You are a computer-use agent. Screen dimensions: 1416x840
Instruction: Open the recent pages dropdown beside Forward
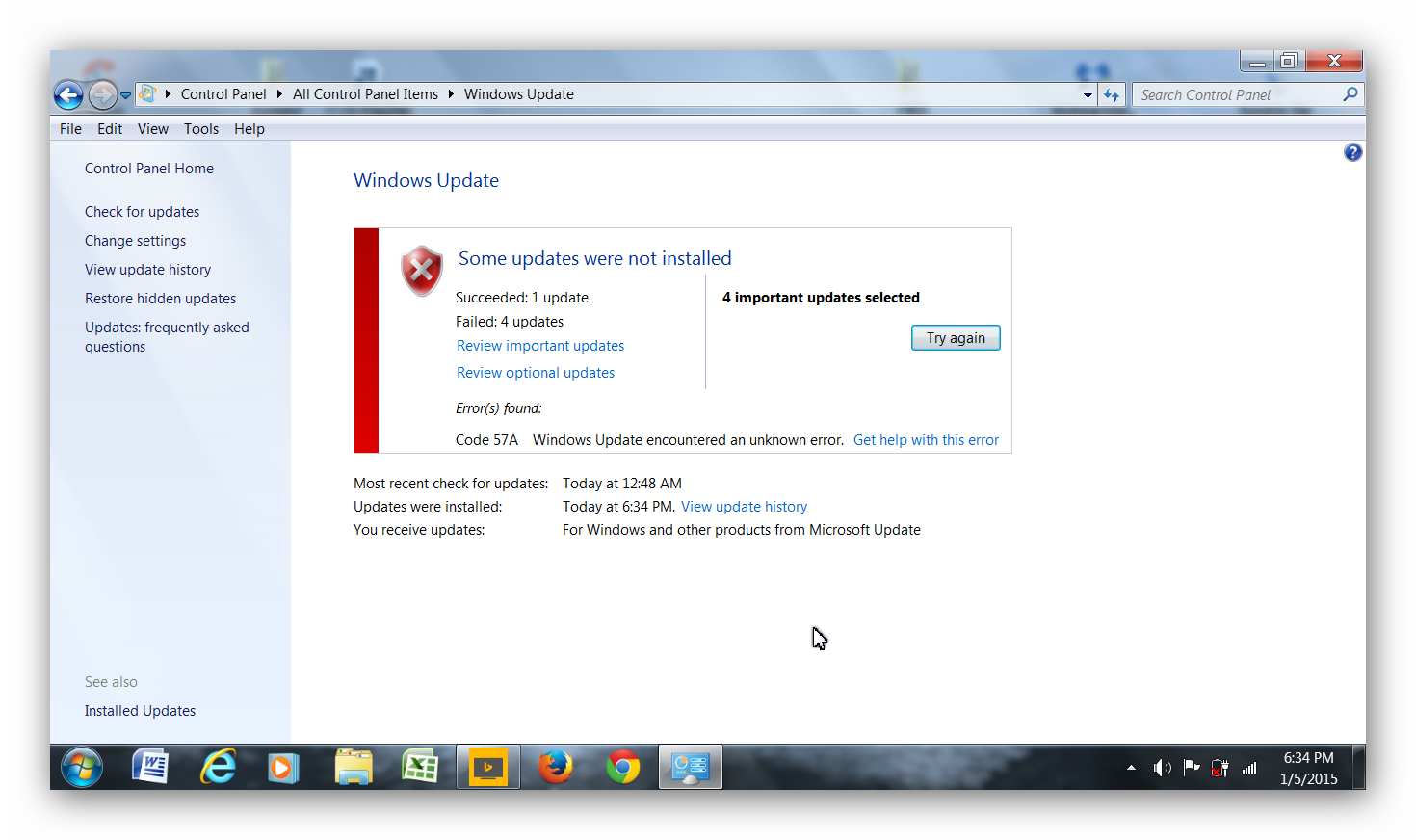(x=125, y=95)
